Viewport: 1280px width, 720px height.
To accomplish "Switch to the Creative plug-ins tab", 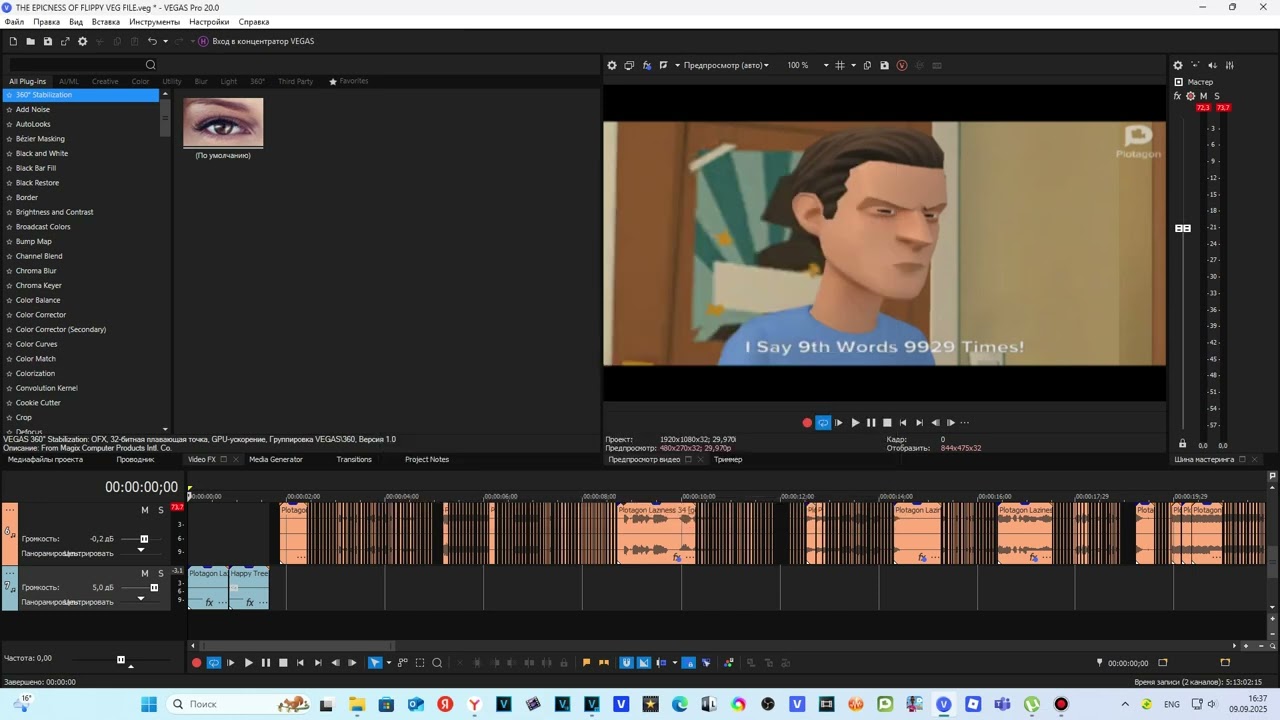I will pos(105,81).
